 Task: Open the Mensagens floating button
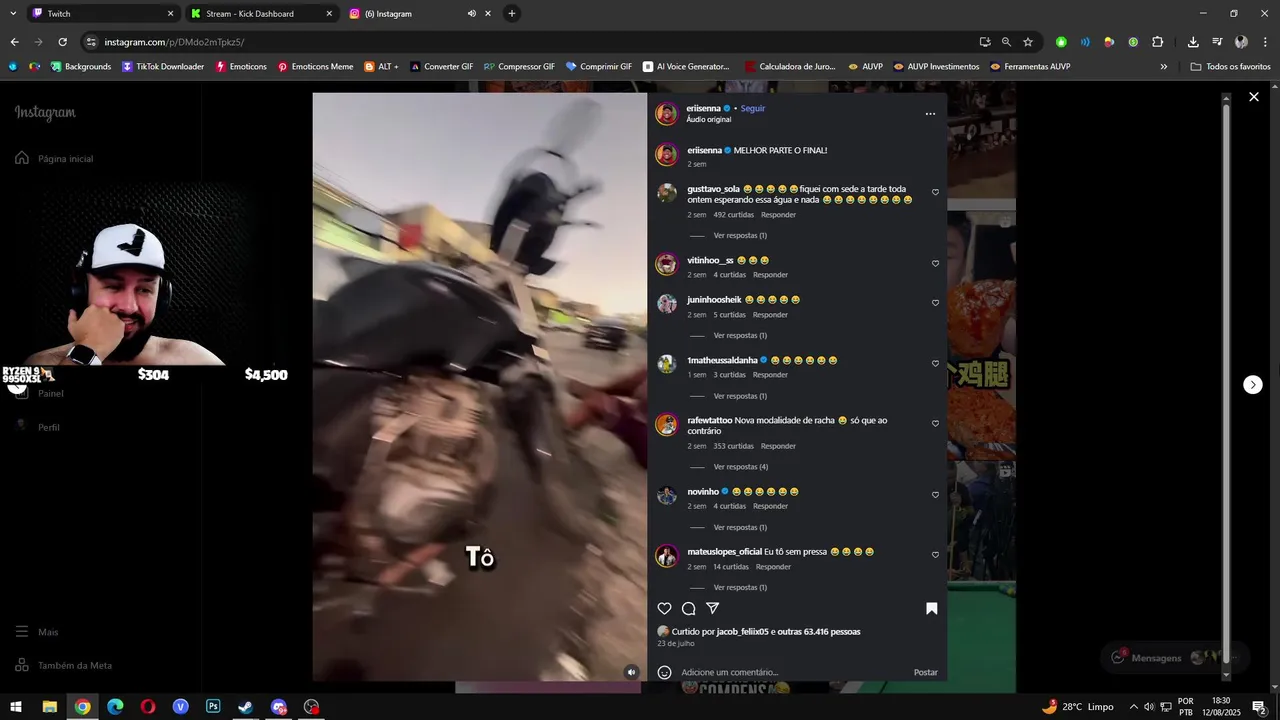(x=1174, y=657)
